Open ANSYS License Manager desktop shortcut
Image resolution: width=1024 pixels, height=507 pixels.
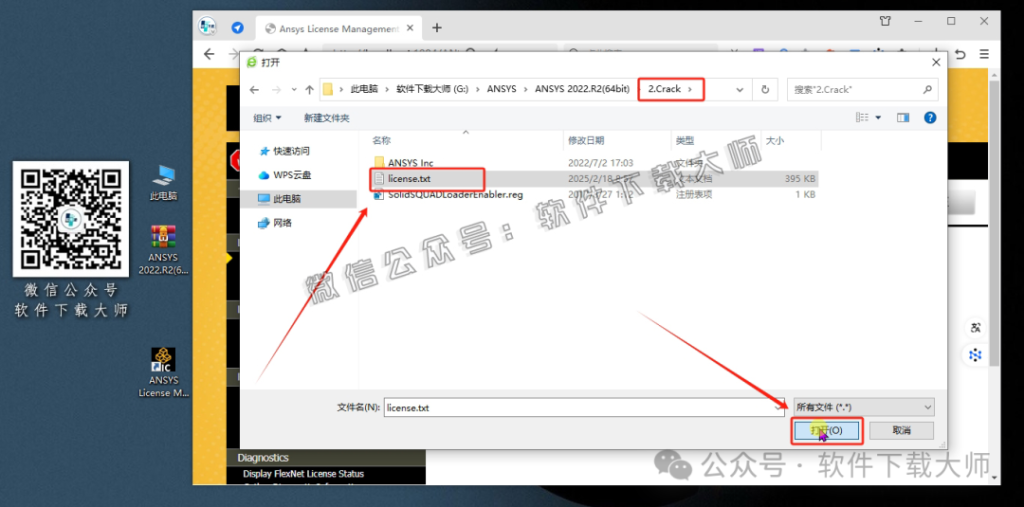(x=163, y=372)
